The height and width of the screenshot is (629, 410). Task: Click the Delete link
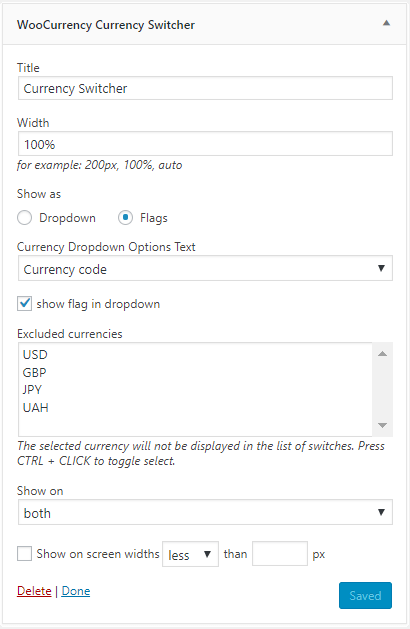pyautogui.click(x=34, y=591)
